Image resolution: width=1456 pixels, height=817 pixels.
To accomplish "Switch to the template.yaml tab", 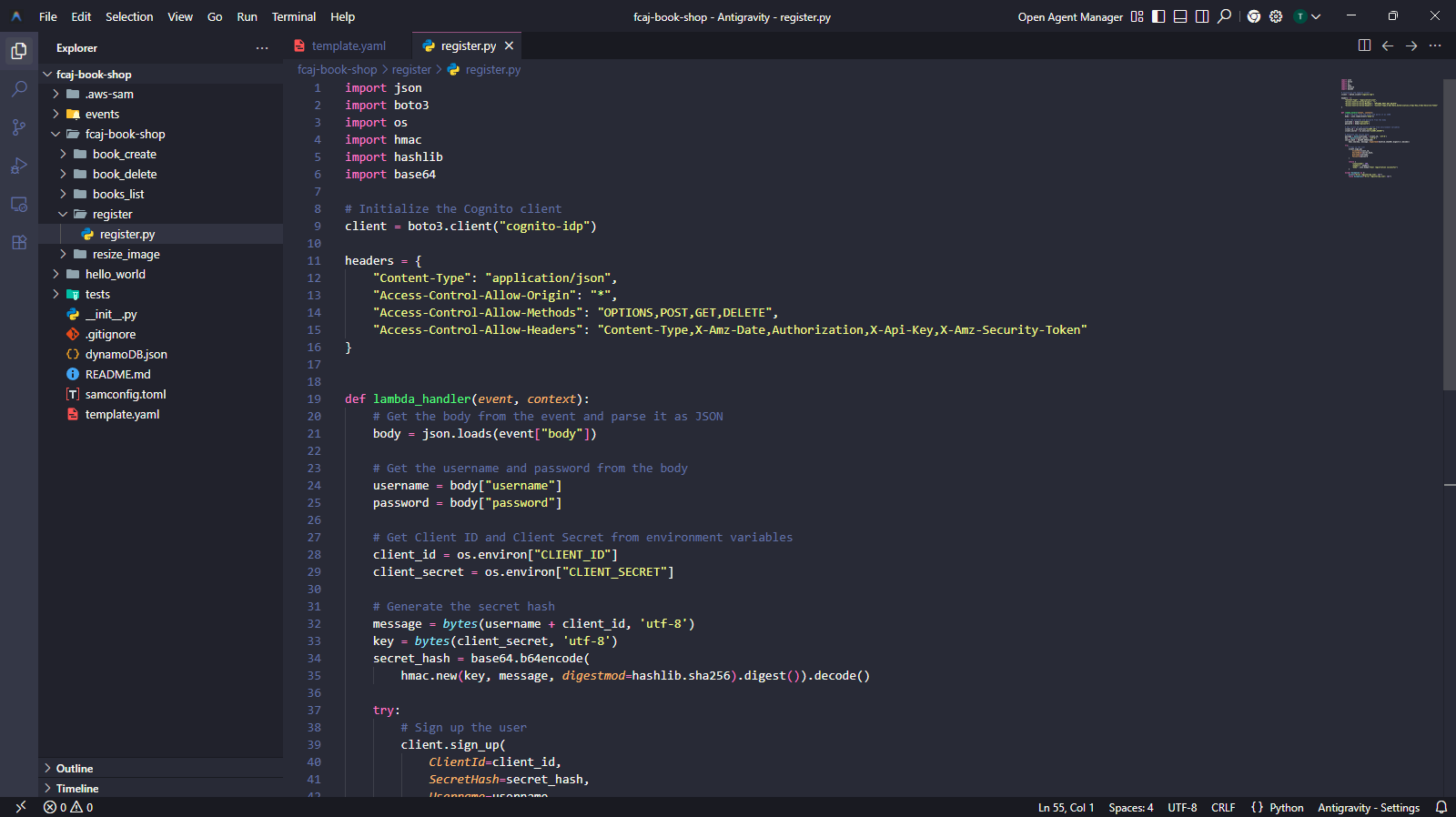I will [x=348, y=45].
